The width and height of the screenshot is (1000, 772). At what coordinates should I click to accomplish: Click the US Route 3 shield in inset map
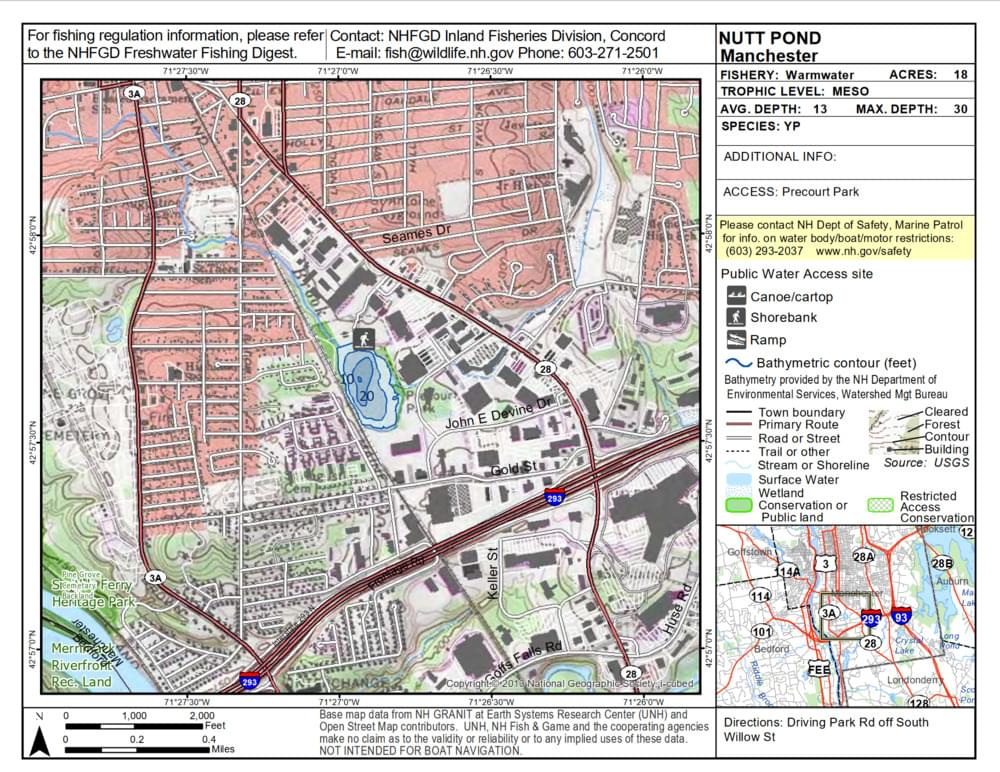[826, 565]
